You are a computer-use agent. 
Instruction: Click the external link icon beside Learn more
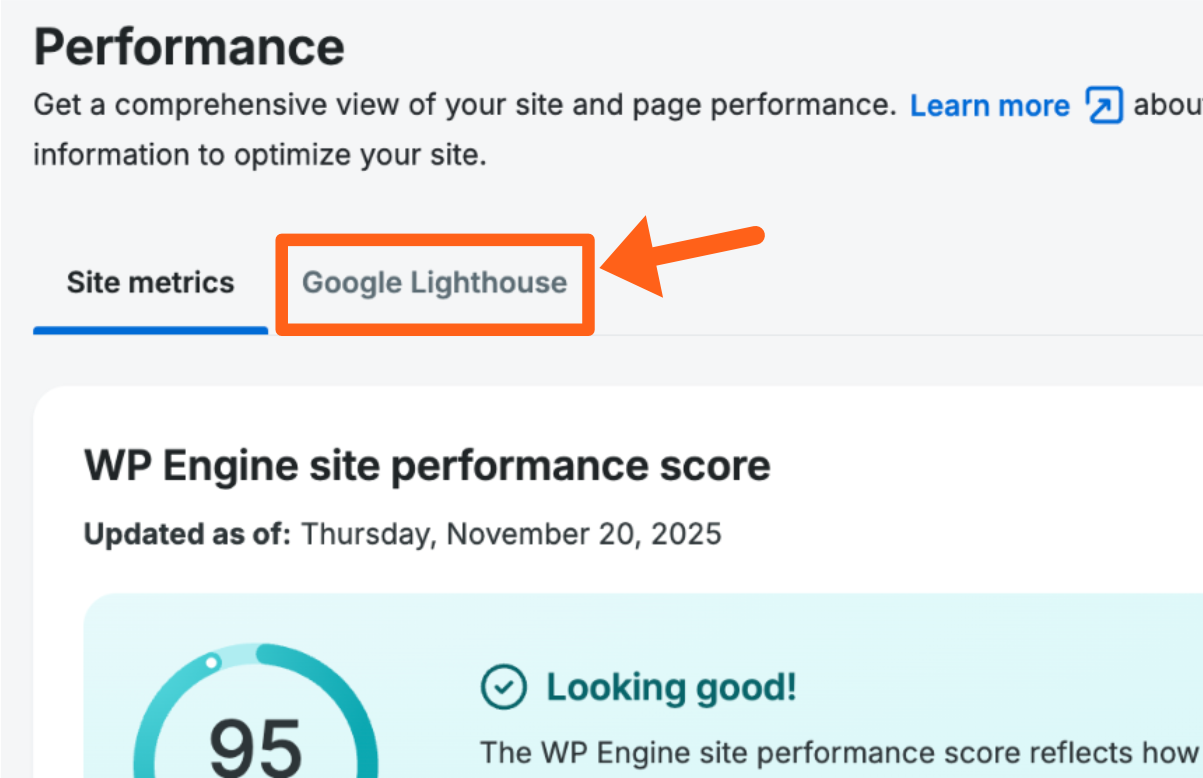coord(1104,106)
